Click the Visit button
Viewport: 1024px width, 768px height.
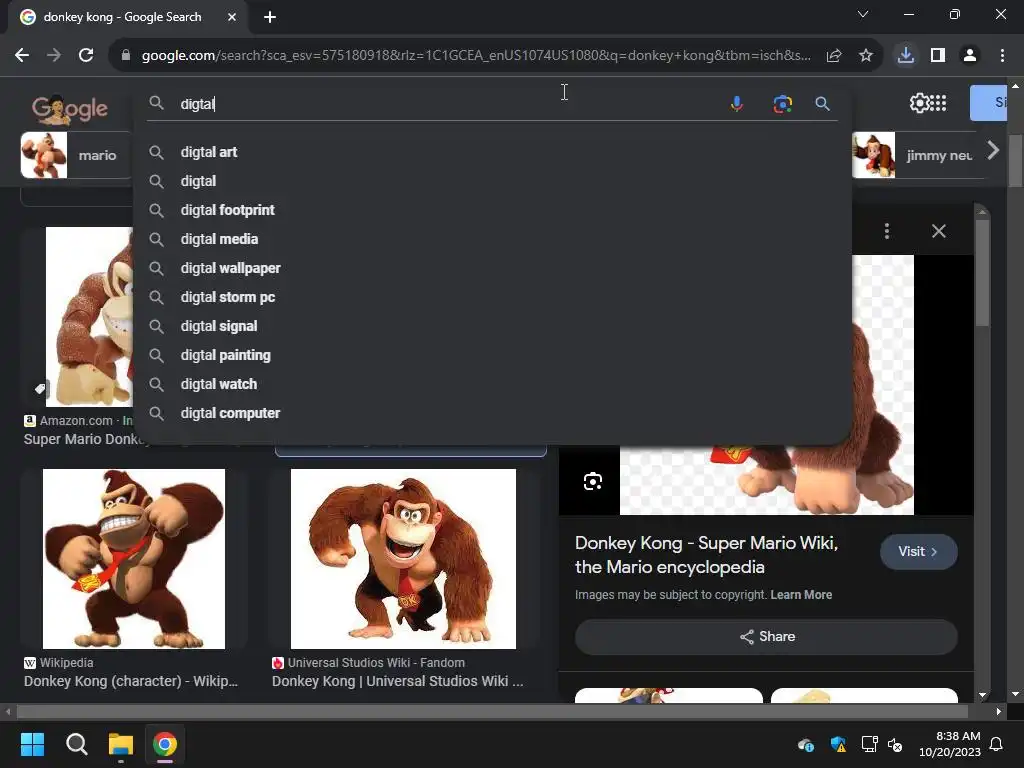[x=918, y=552]
